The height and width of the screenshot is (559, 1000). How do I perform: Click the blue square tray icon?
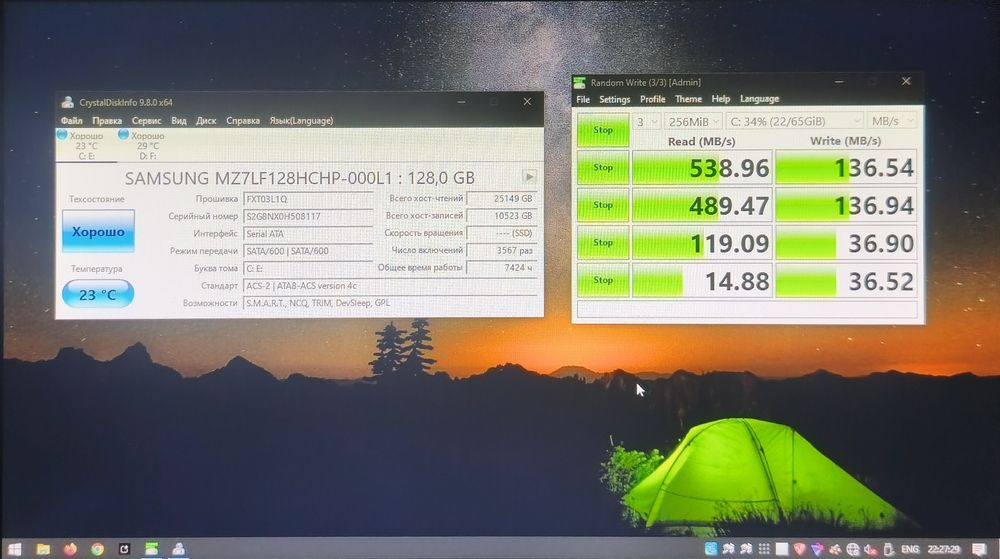(710, 549)
